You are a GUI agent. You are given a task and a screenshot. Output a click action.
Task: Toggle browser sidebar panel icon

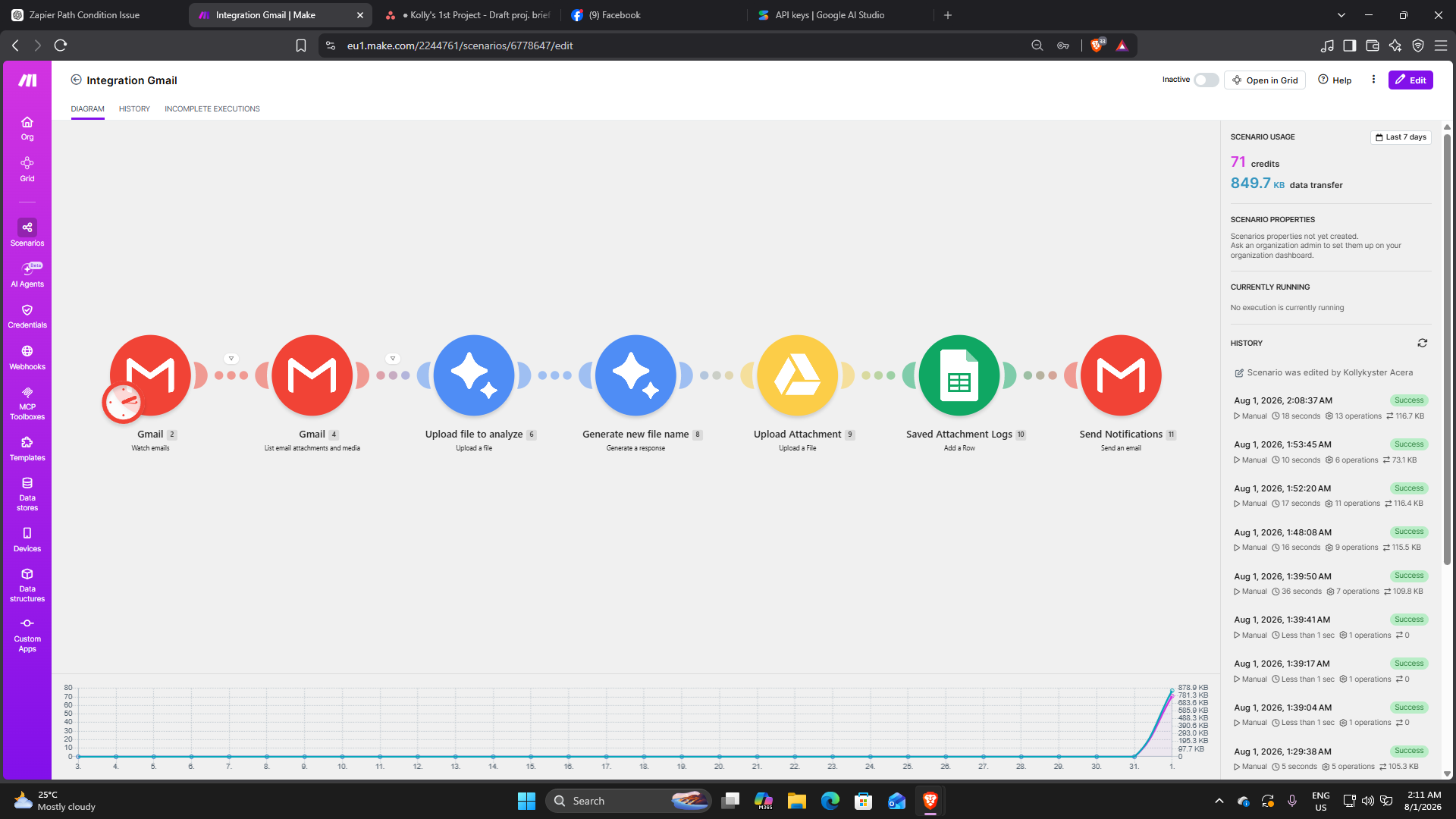point(1350,45)
